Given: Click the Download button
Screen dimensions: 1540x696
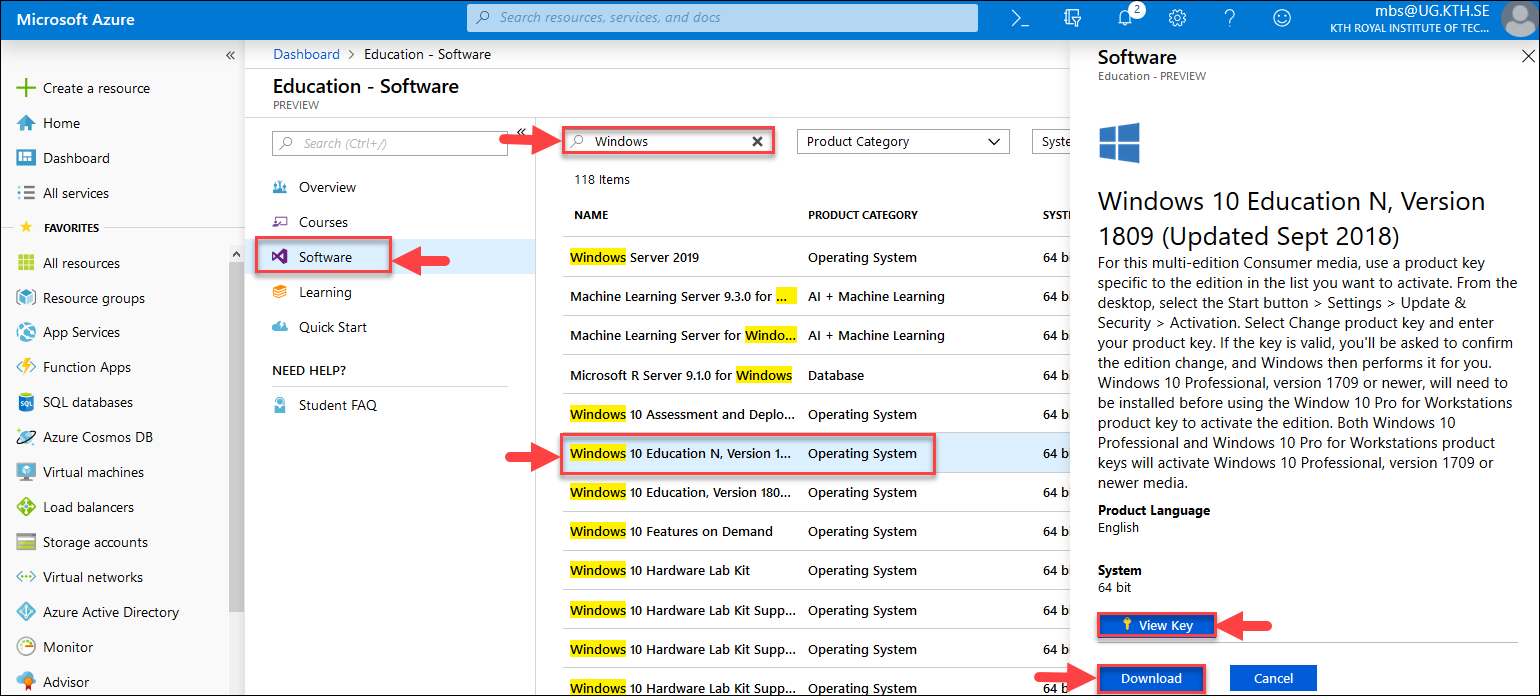Looking at the screenshot, I should (1150, 678).
